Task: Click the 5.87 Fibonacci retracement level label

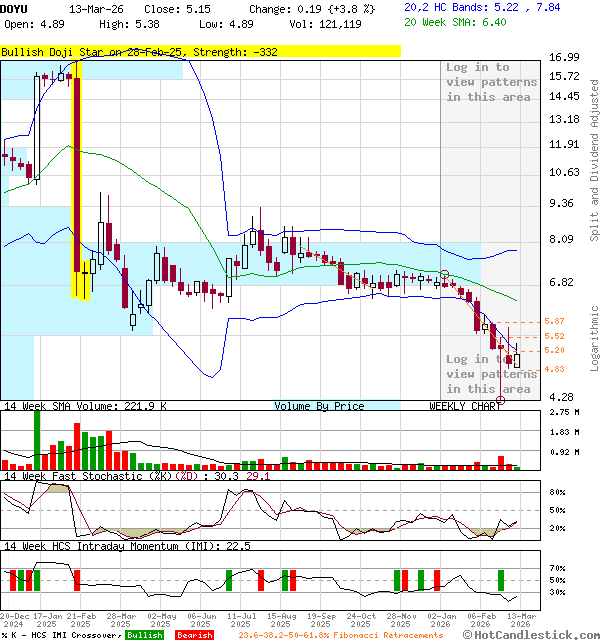Action: pyautogui.click(x=555, y=321)
